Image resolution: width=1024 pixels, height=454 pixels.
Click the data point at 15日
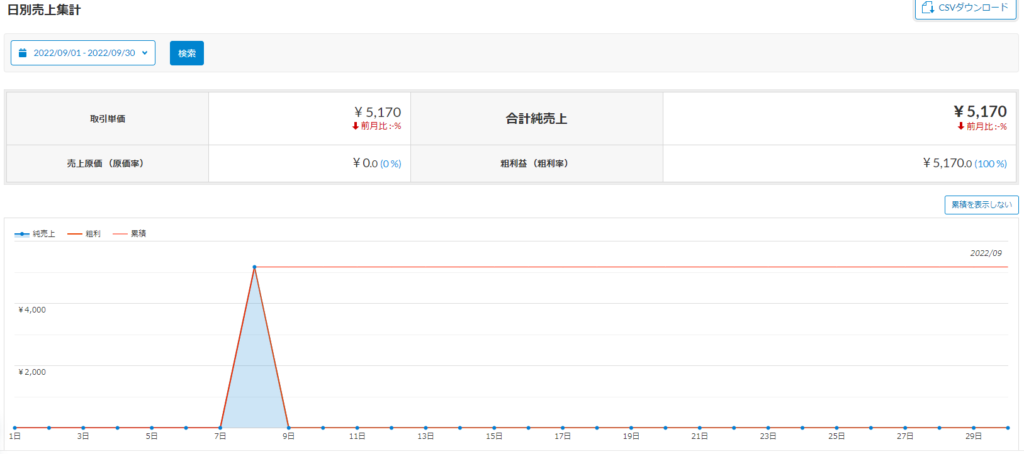click(x=494, y=427)
